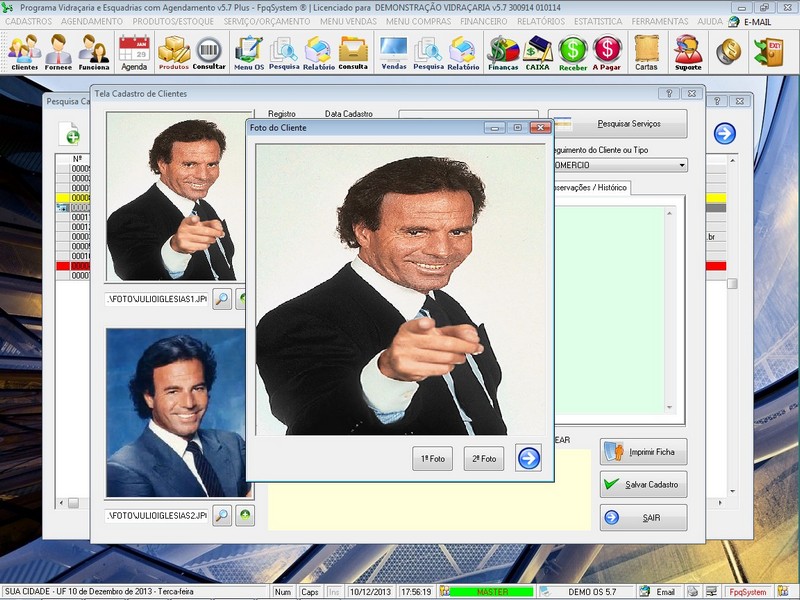Click magnifier next to JULIOIGLESIAS1 path
Image resolution: width=800 pixels, height=600 pixels.
pyautogui.click(x=222, y=299)
